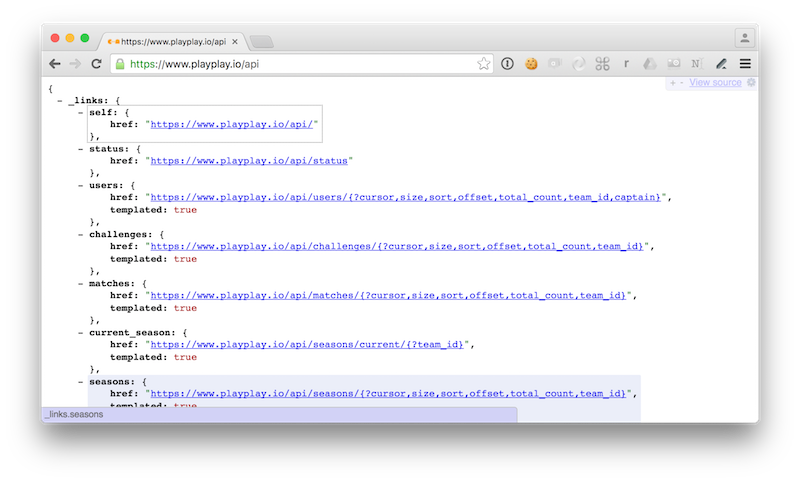Open JSON viewer settings gear

pos(751,82)
